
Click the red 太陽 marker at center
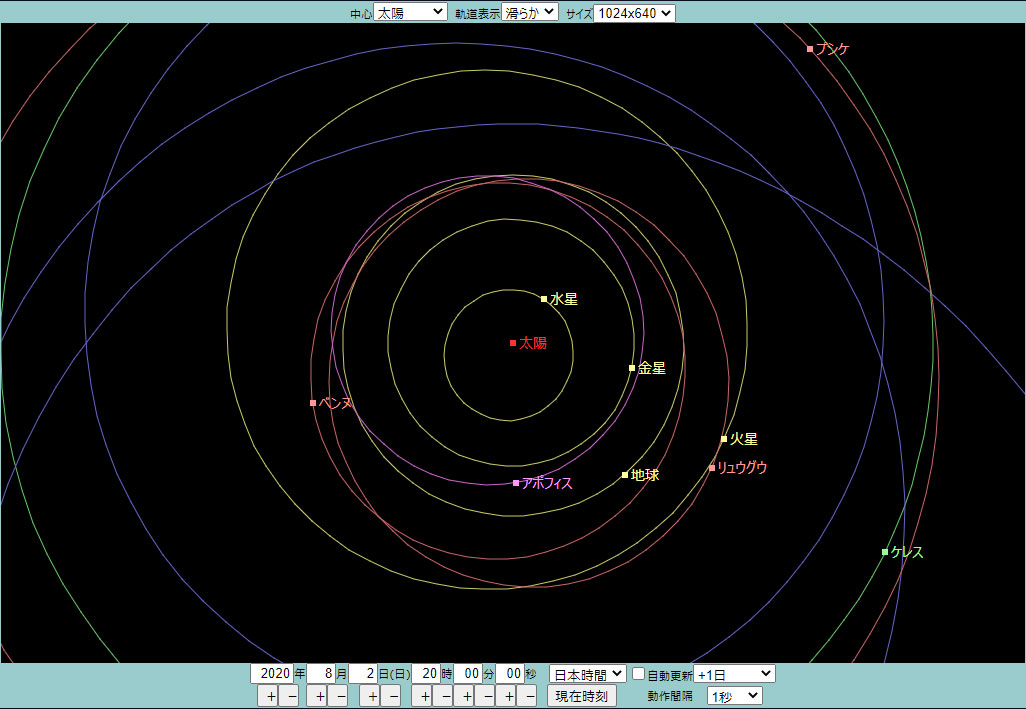click(x=513, y=343)
